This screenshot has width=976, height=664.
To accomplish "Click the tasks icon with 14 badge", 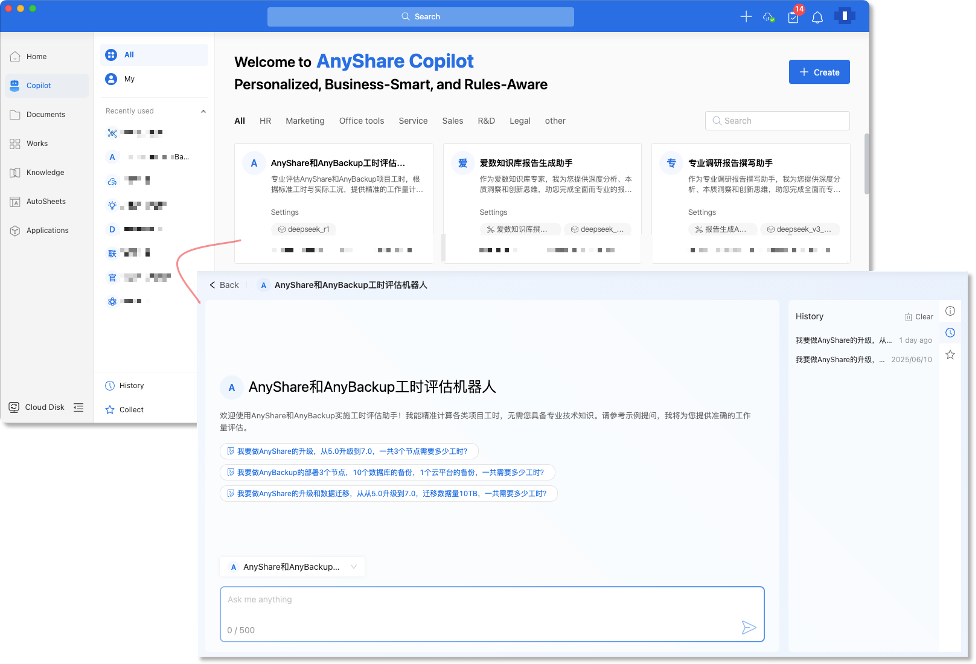I will click(x=793, y=17).
